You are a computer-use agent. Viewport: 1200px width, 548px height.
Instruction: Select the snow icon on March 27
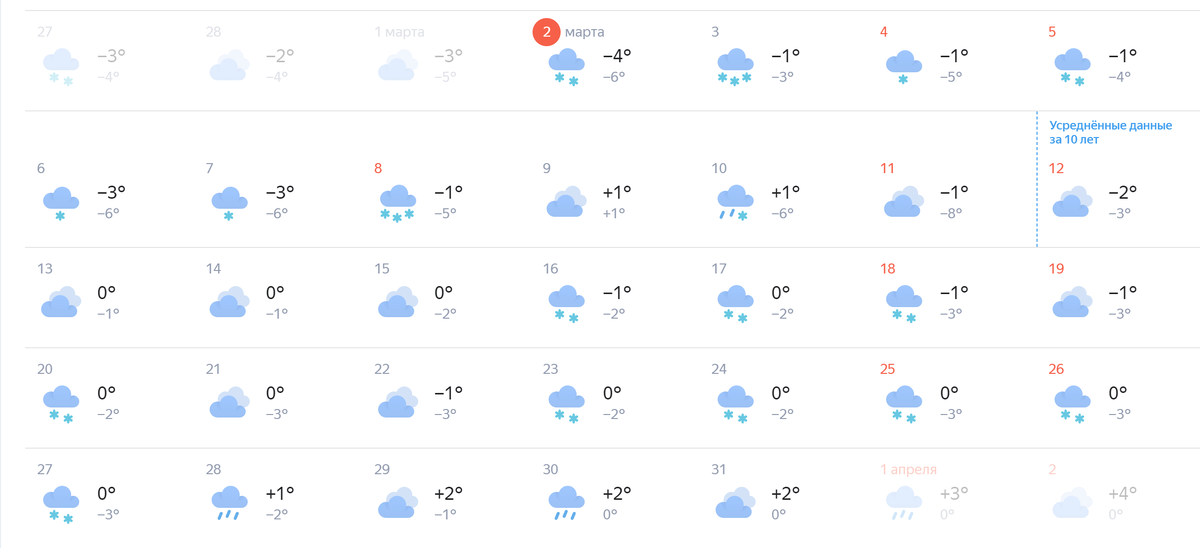[x=61, y=503]
